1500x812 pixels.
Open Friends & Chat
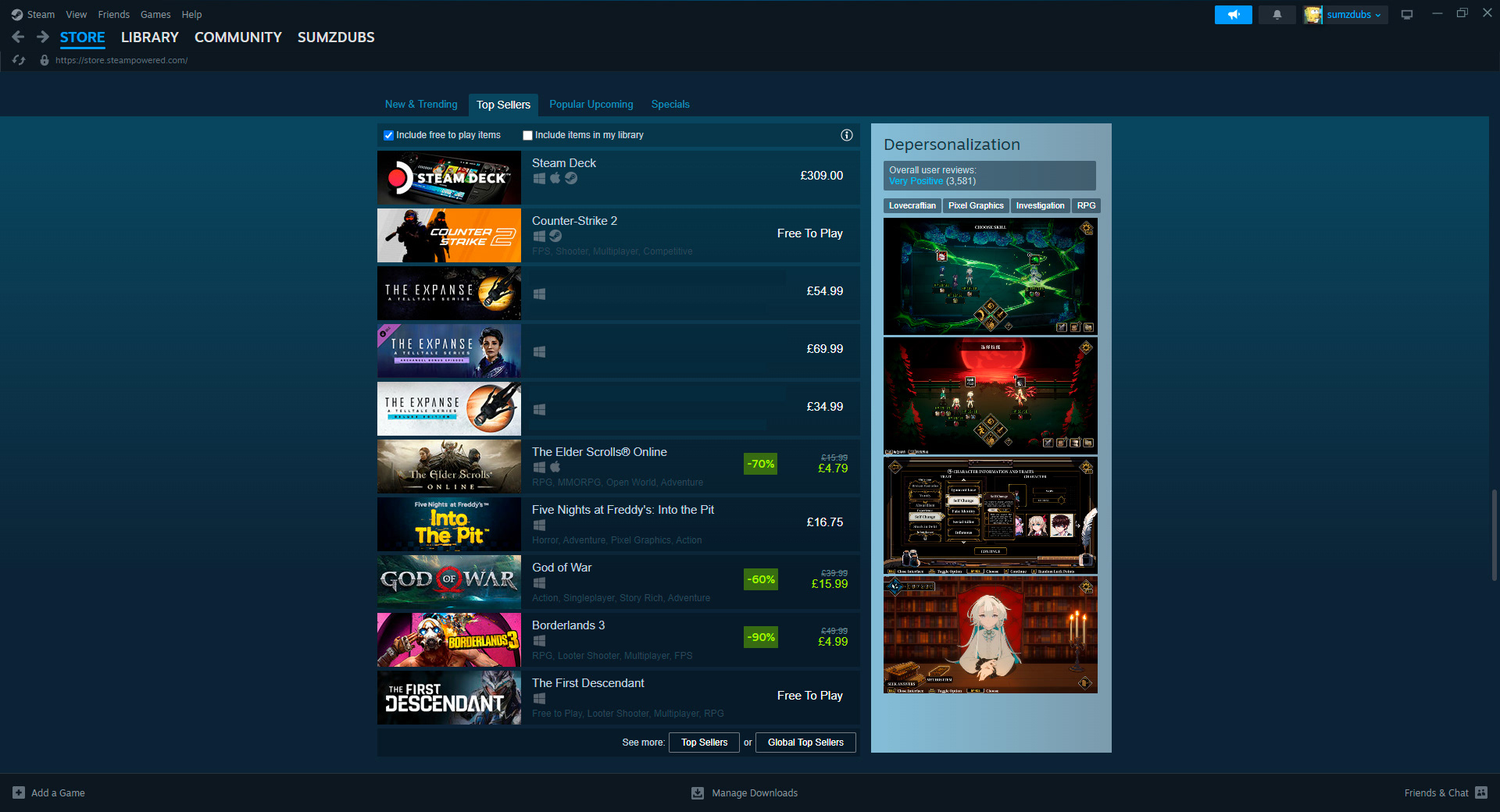(x=1436, y=792)
